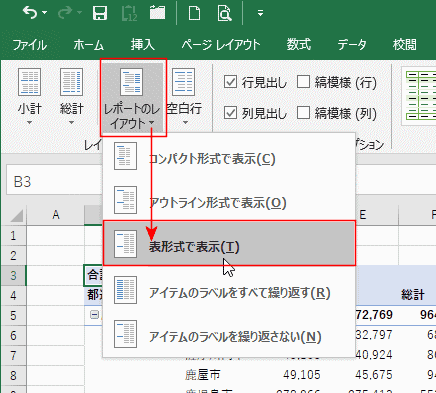Image resolution: width=436 pixels, height=393 pixels.
Task: Click the New blank document icon
Action: [x=195, y=14]
